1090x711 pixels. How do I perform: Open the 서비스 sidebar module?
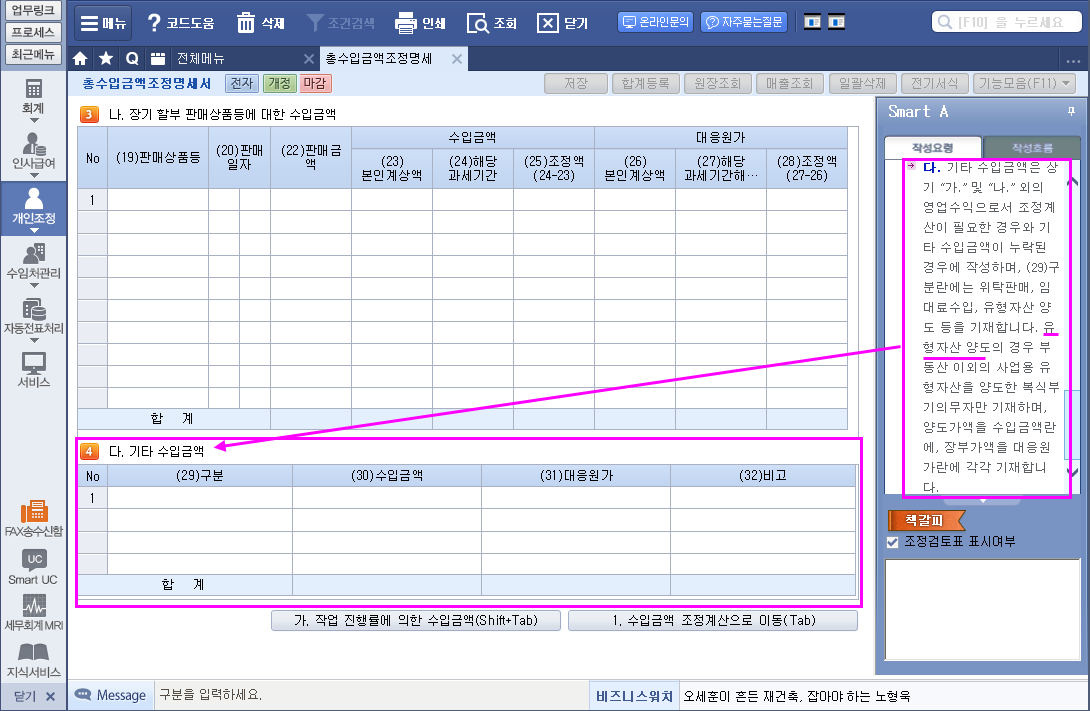coord(33,370)
